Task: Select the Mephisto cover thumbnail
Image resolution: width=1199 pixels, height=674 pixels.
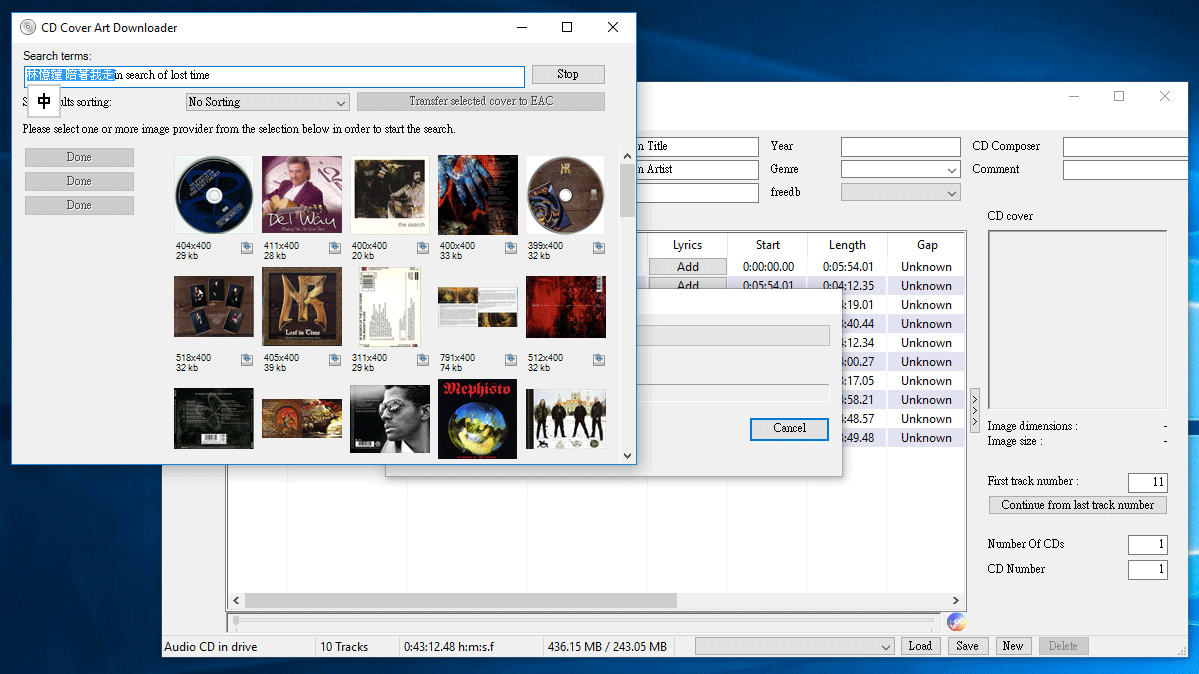Action: point(478,418)
